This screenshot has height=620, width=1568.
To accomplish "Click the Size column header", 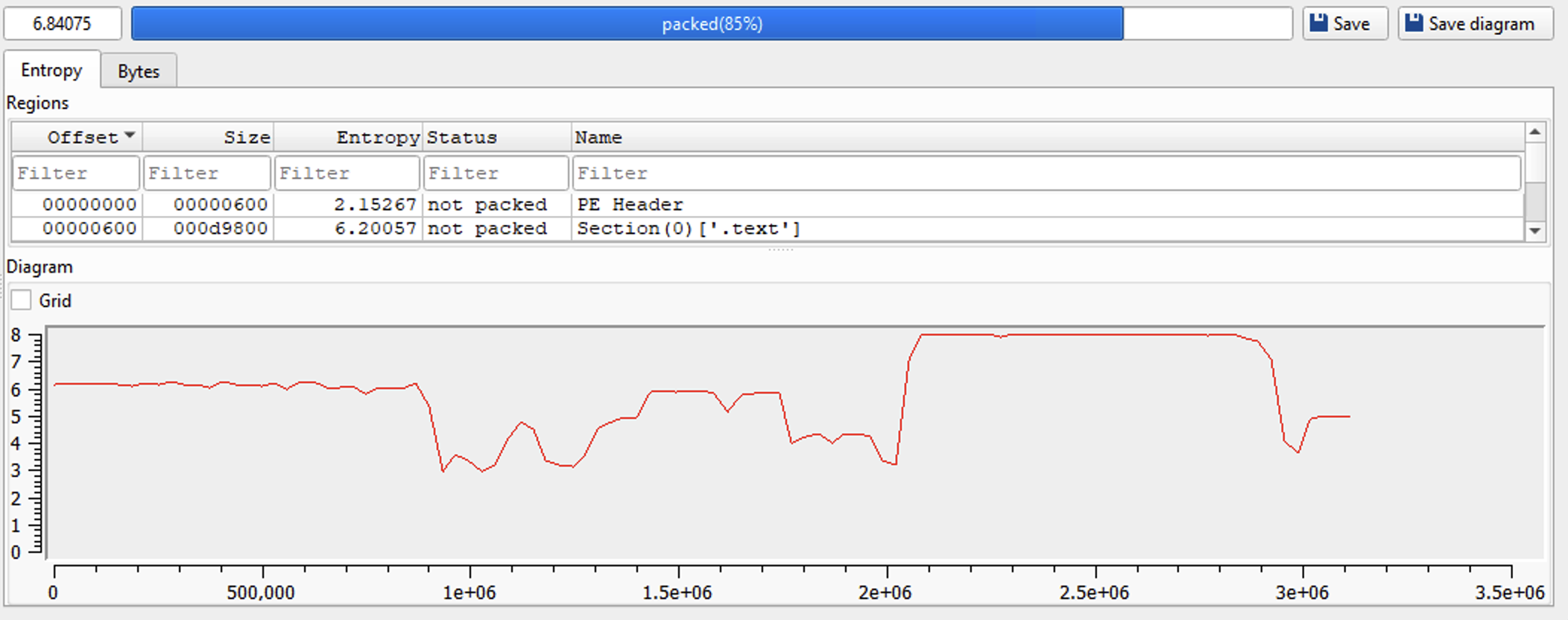I will [208, 138].
